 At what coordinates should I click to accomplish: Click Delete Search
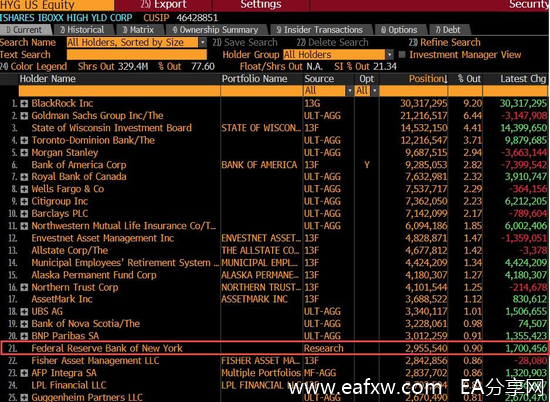coord(332,42)
